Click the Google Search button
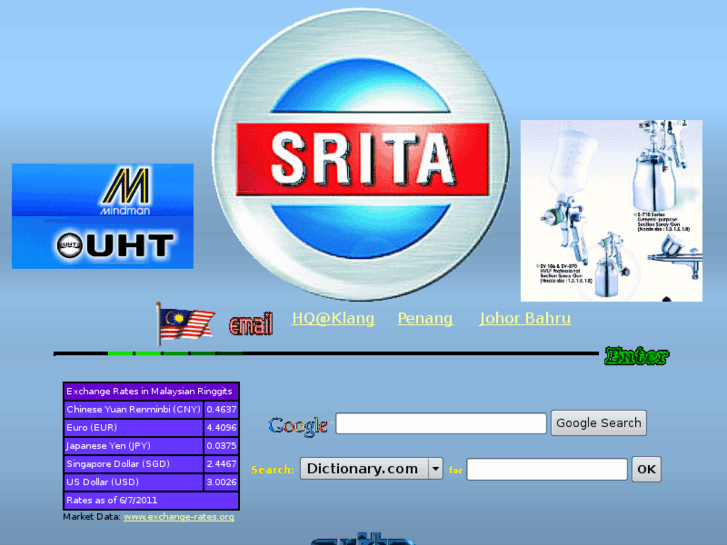The width and height of the screenshot is (727, 545). click(x=599, y=423)
